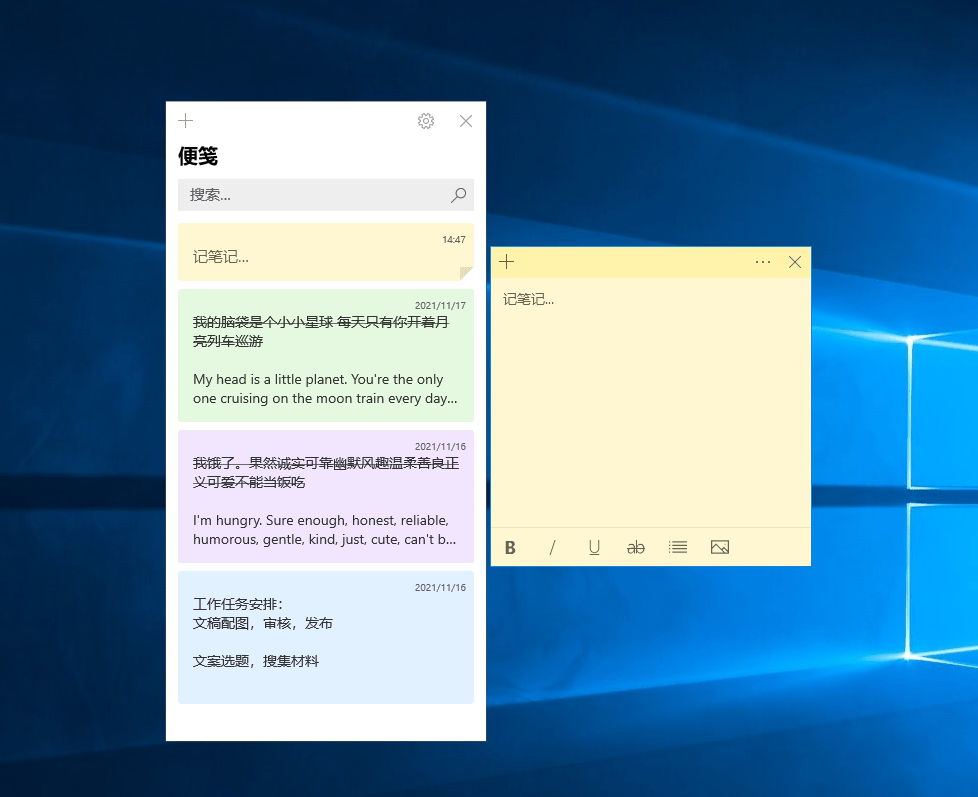Open the yellow note's three-dot menu
Image resolution: width=978 pixels, height=797 pixels.
click(x=763, y=262)
